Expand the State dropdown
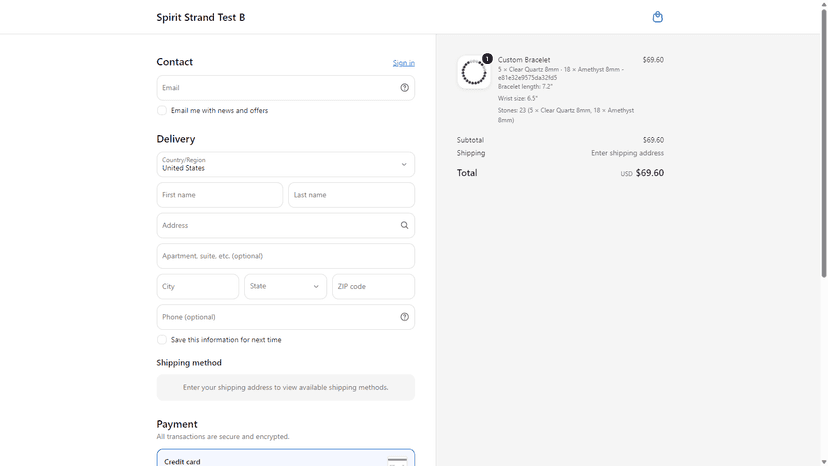This screenshot has height=466, width=828. (x=286, y=286)
